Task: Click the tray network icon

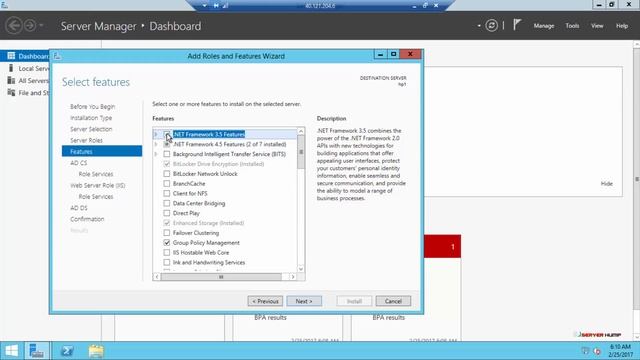Action: click(x=585, y=351)
